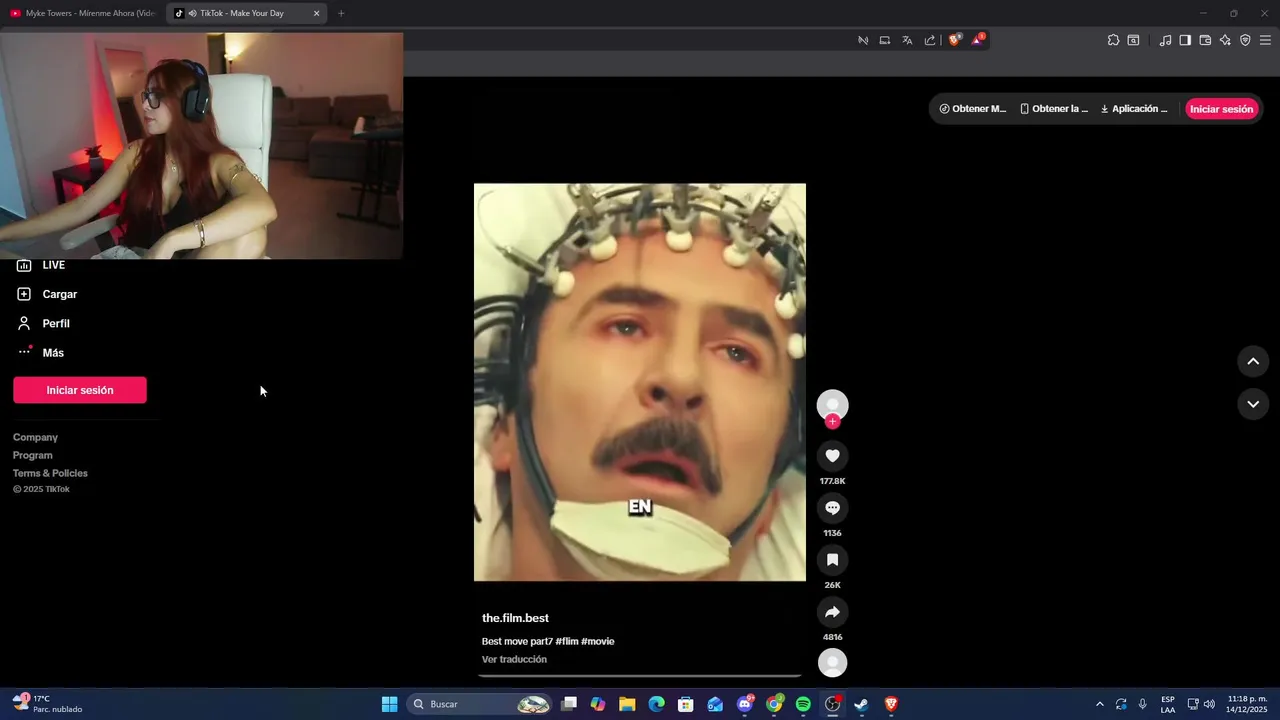
Task: Open Google Chrome from the taskbar
Action: tap(774, 704)
